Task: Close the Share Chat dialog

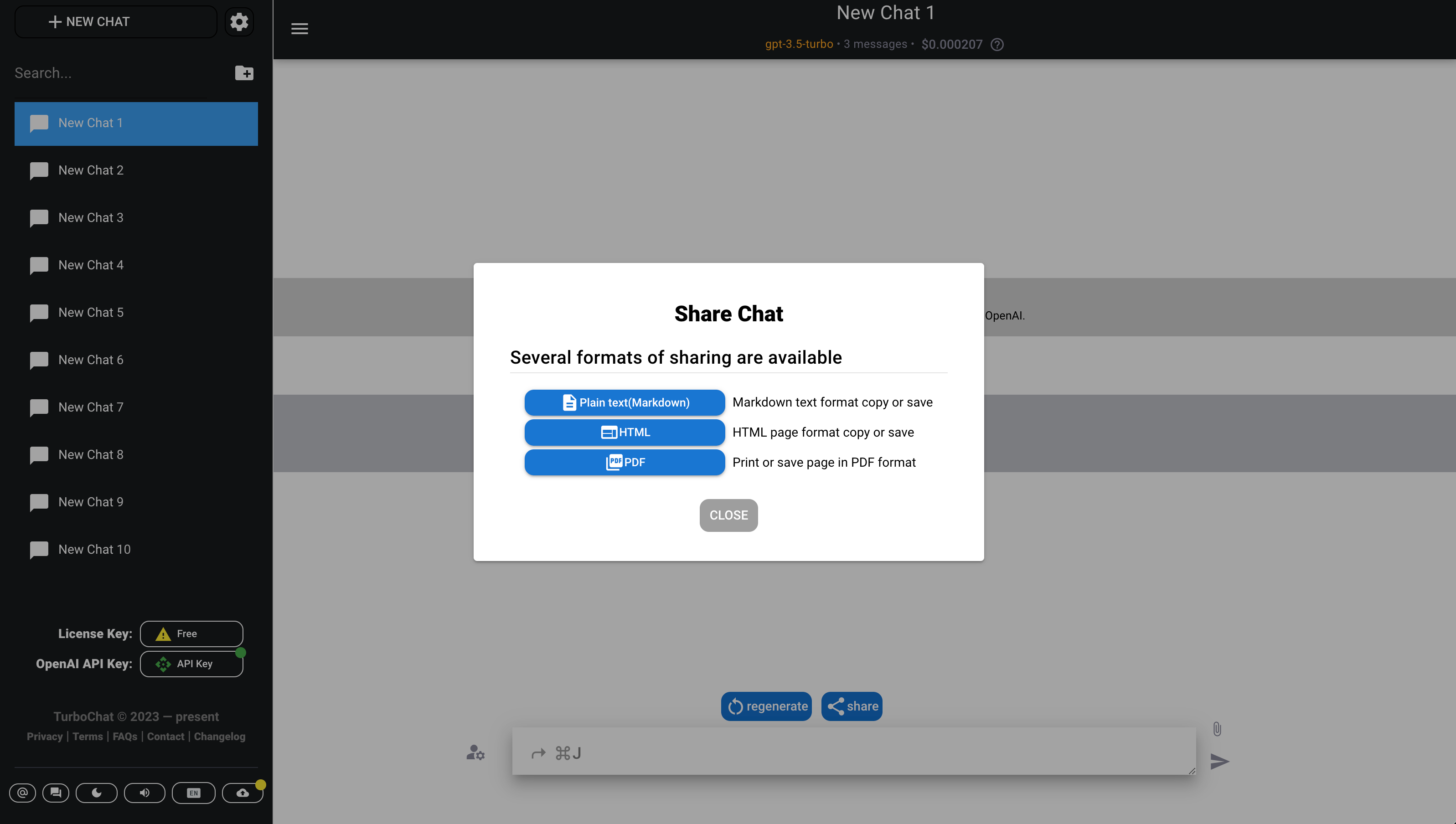Action: click(728, 515)
